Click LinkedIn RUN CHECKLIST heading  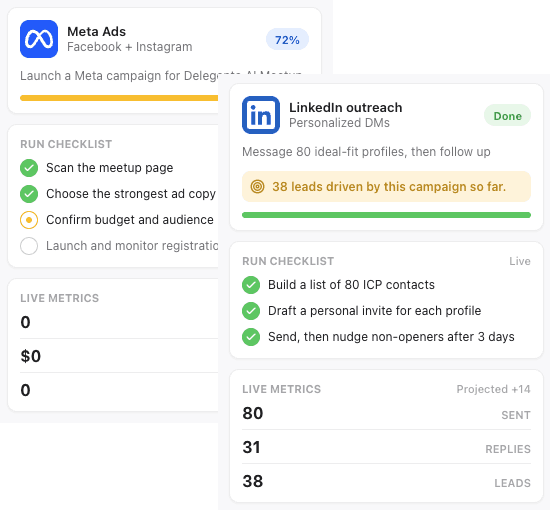pos(288,261)
